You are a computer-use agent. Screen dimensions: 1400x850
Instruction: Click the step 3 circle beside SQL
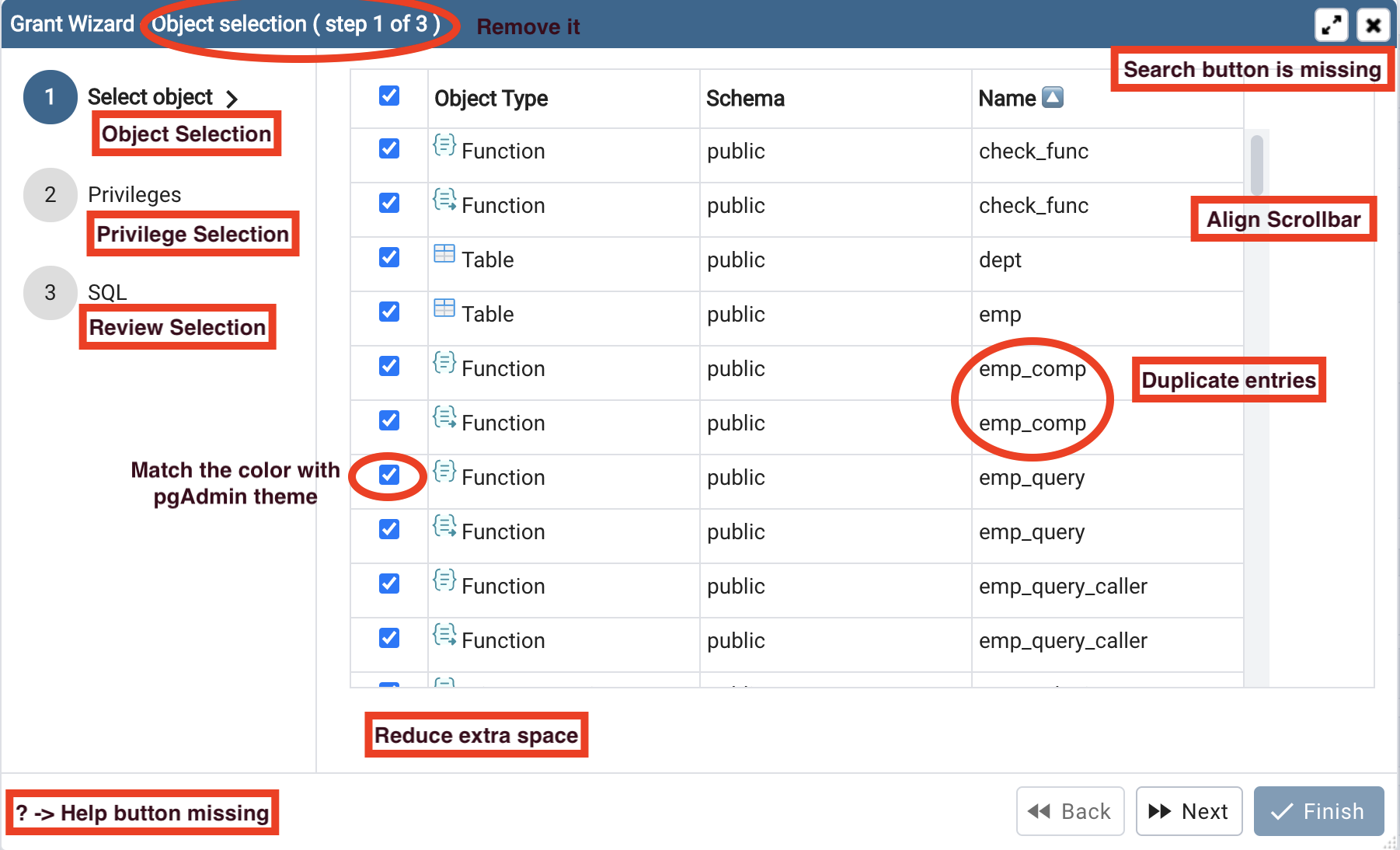coord(50,293)
